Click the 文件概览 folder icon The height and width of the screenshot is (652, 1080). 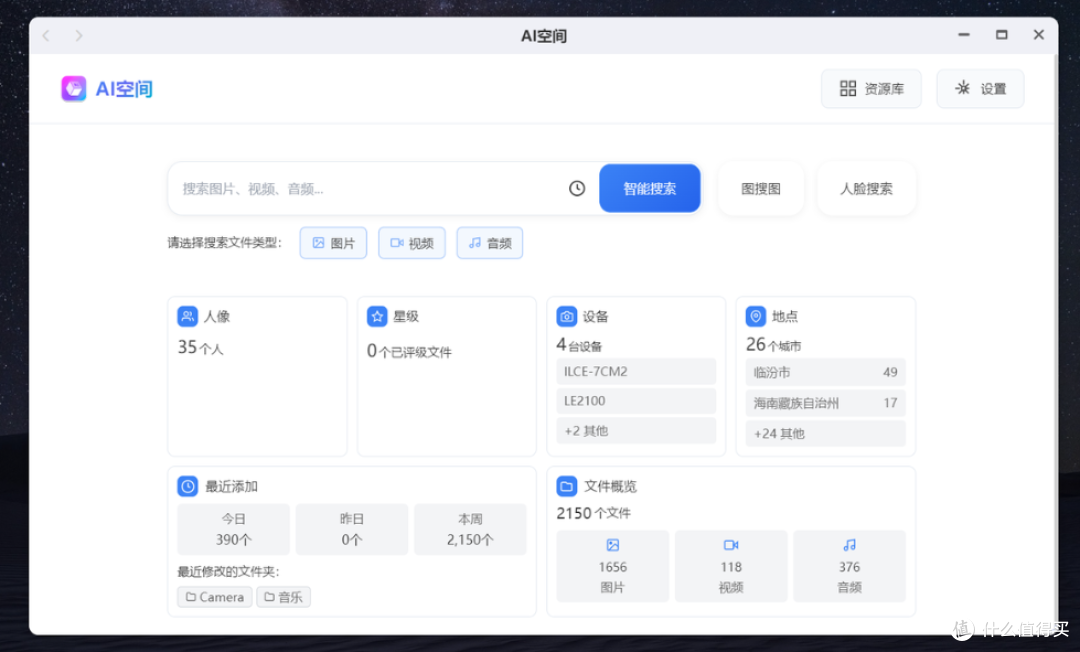pyautogui.click(x=566, y=486)
